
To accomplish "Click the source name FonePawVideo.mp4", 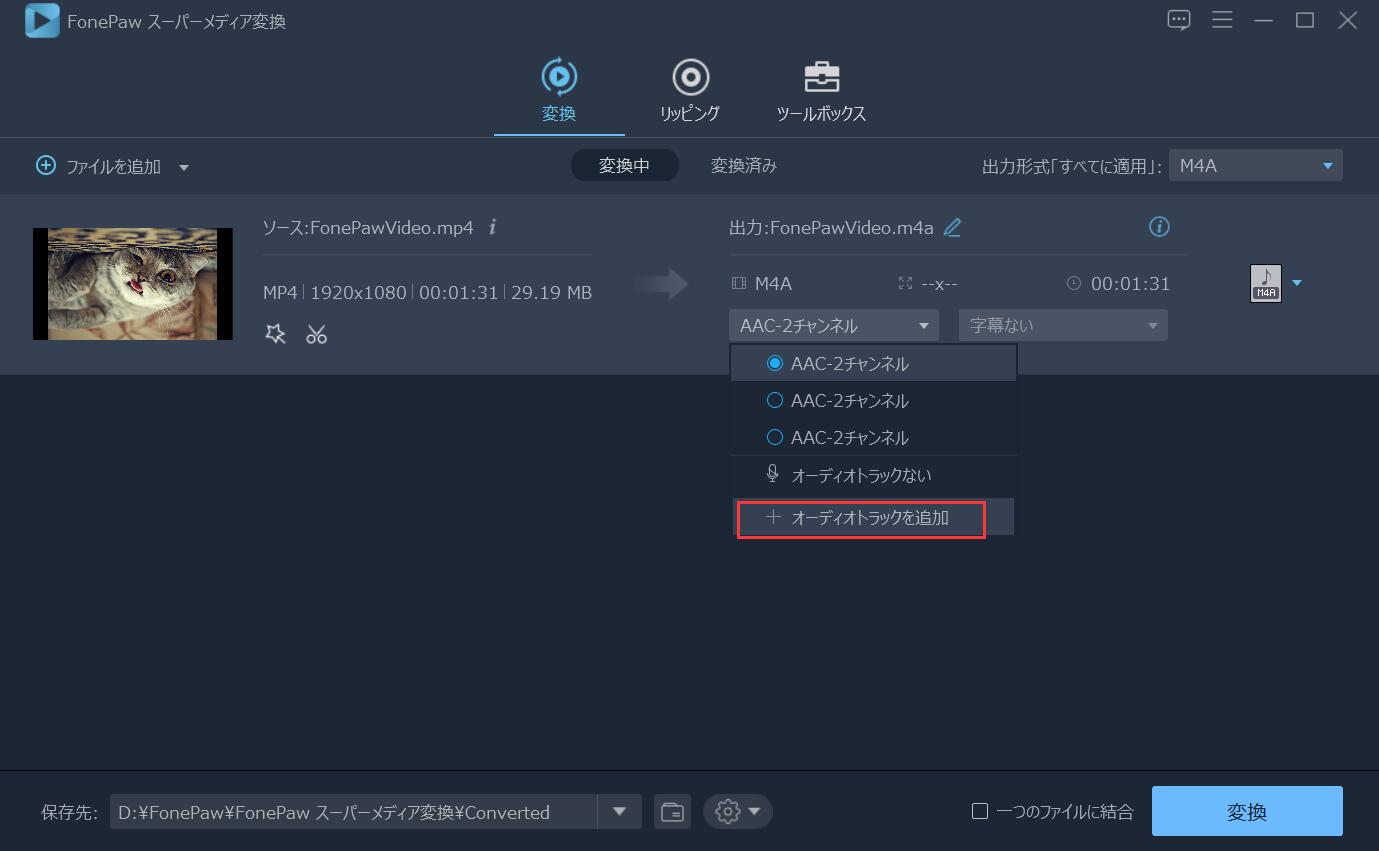I will (391, 227).
